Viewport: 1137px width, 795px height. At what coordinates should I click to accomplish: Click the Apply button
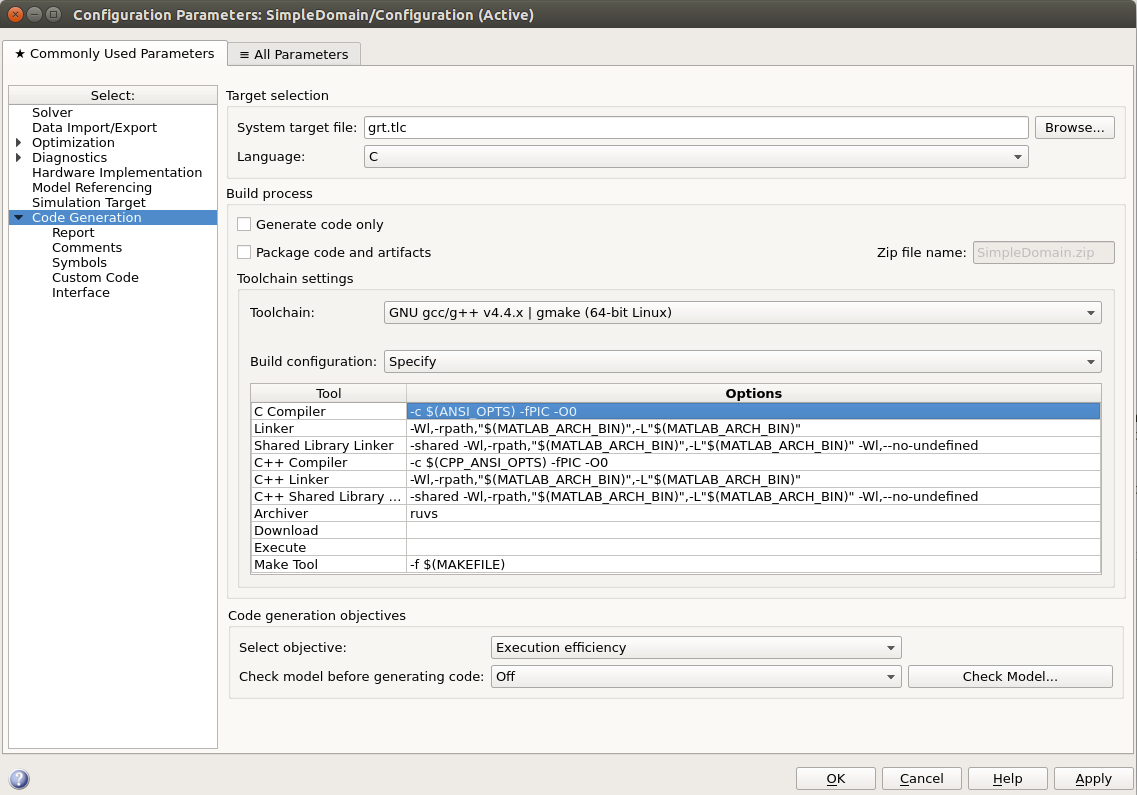(1093, 778)
